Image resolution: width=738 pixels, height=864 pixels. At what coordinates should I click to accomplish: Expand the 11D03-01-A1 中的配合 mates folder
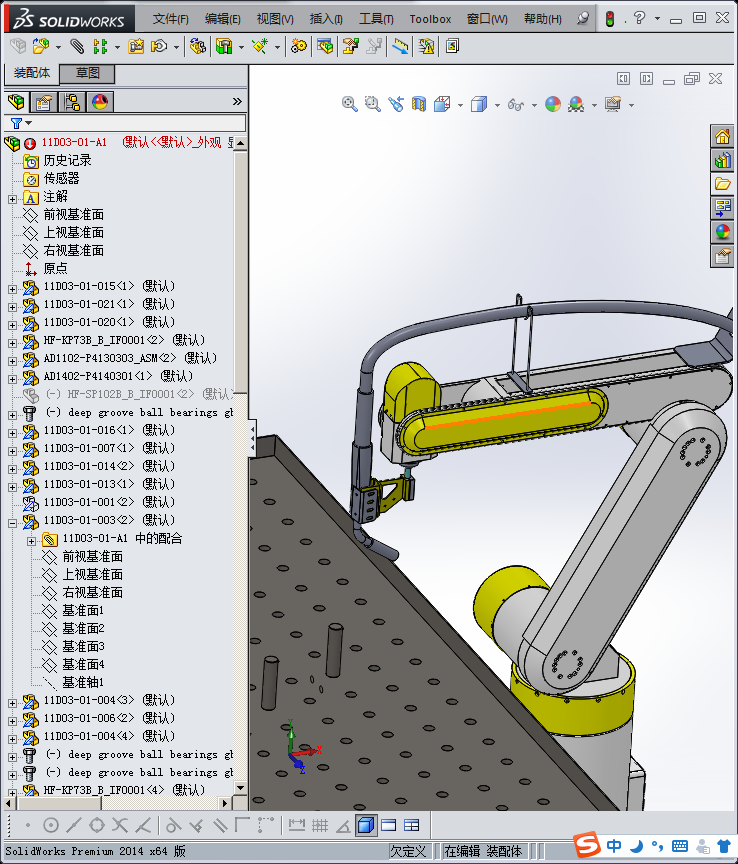tap(31, 541)
